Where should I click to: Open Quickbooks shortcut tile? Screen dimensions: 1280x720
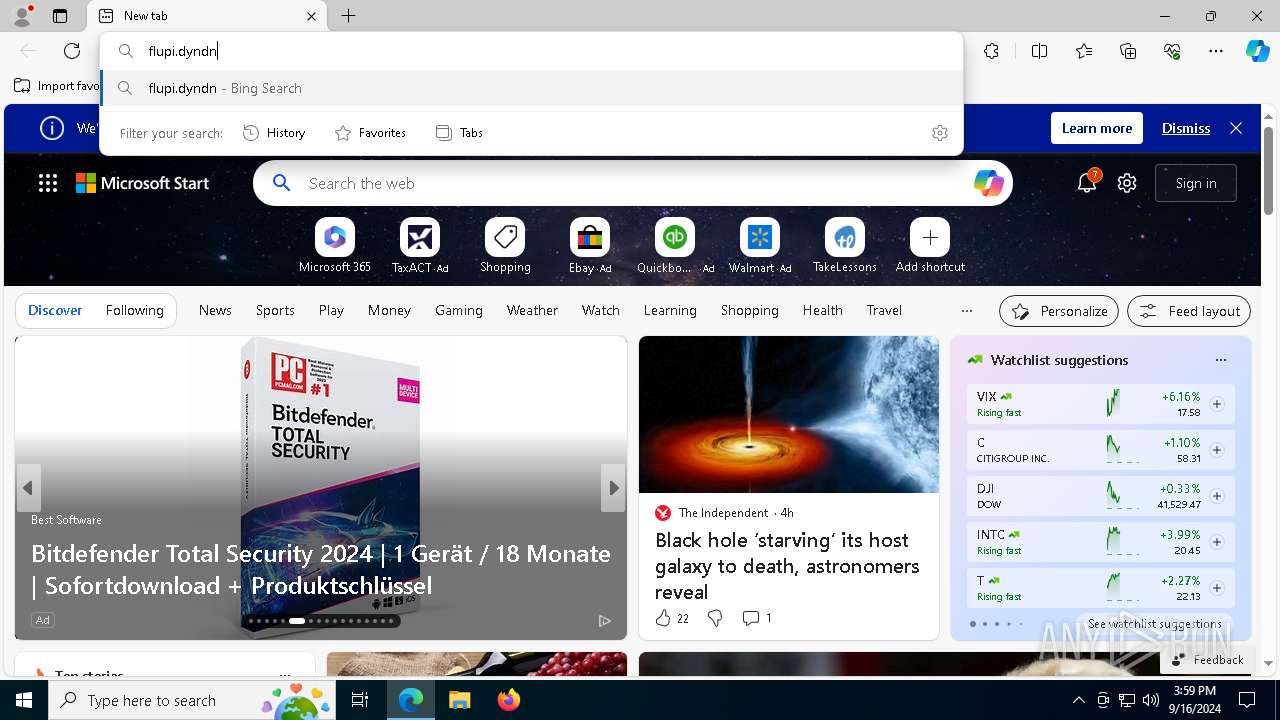coord(675,246)
